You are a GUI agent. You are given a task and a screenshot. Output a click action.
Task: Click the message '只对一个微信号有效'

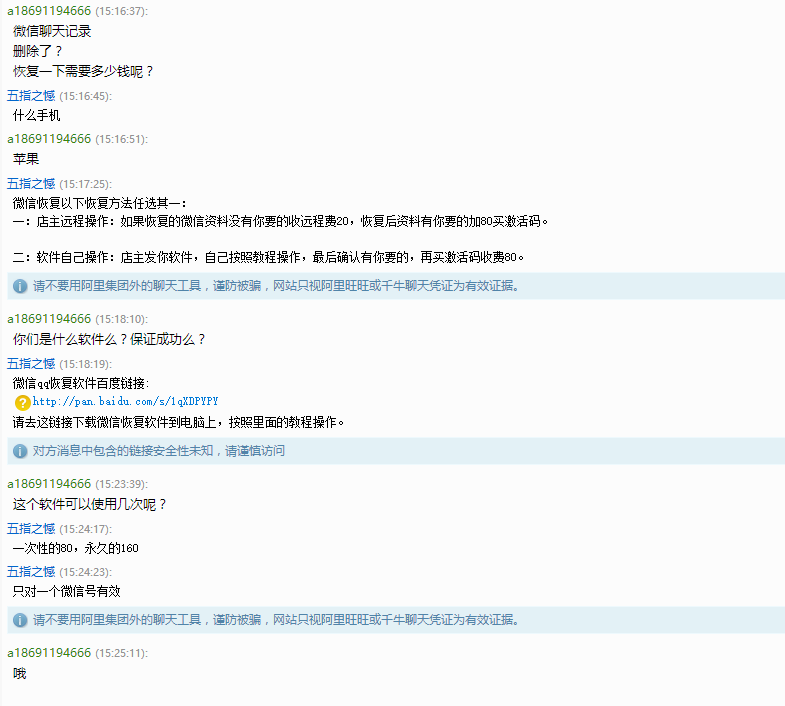pos(67,591)
